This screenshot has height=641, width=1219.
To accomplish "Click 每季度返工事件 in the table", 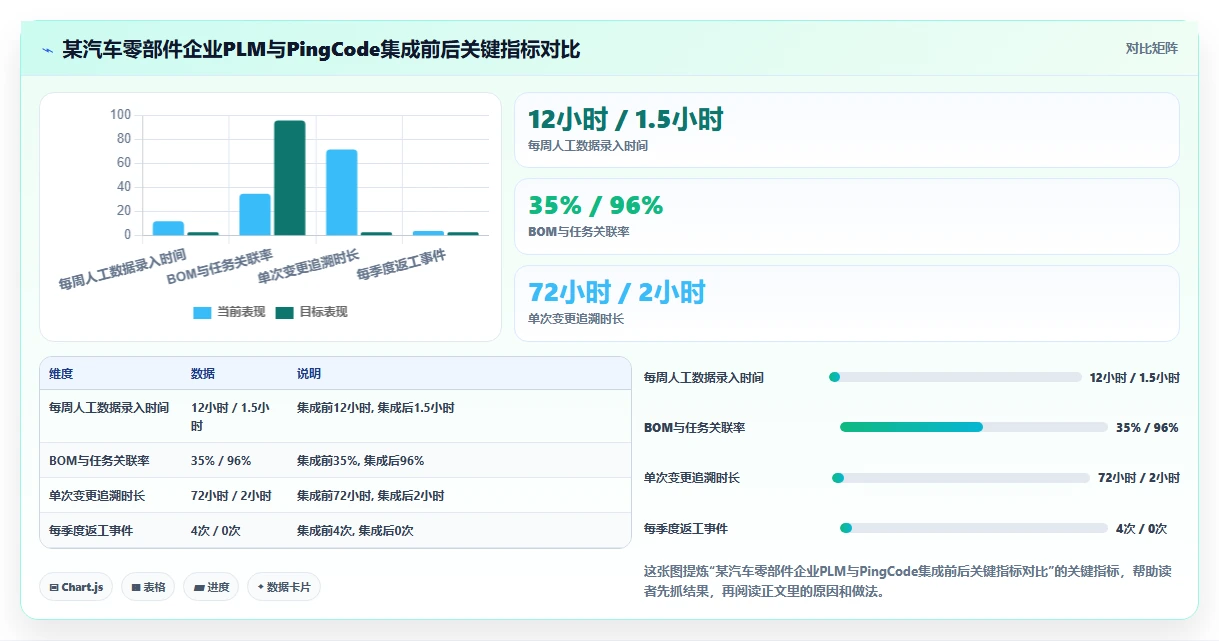I will [91, 531].
